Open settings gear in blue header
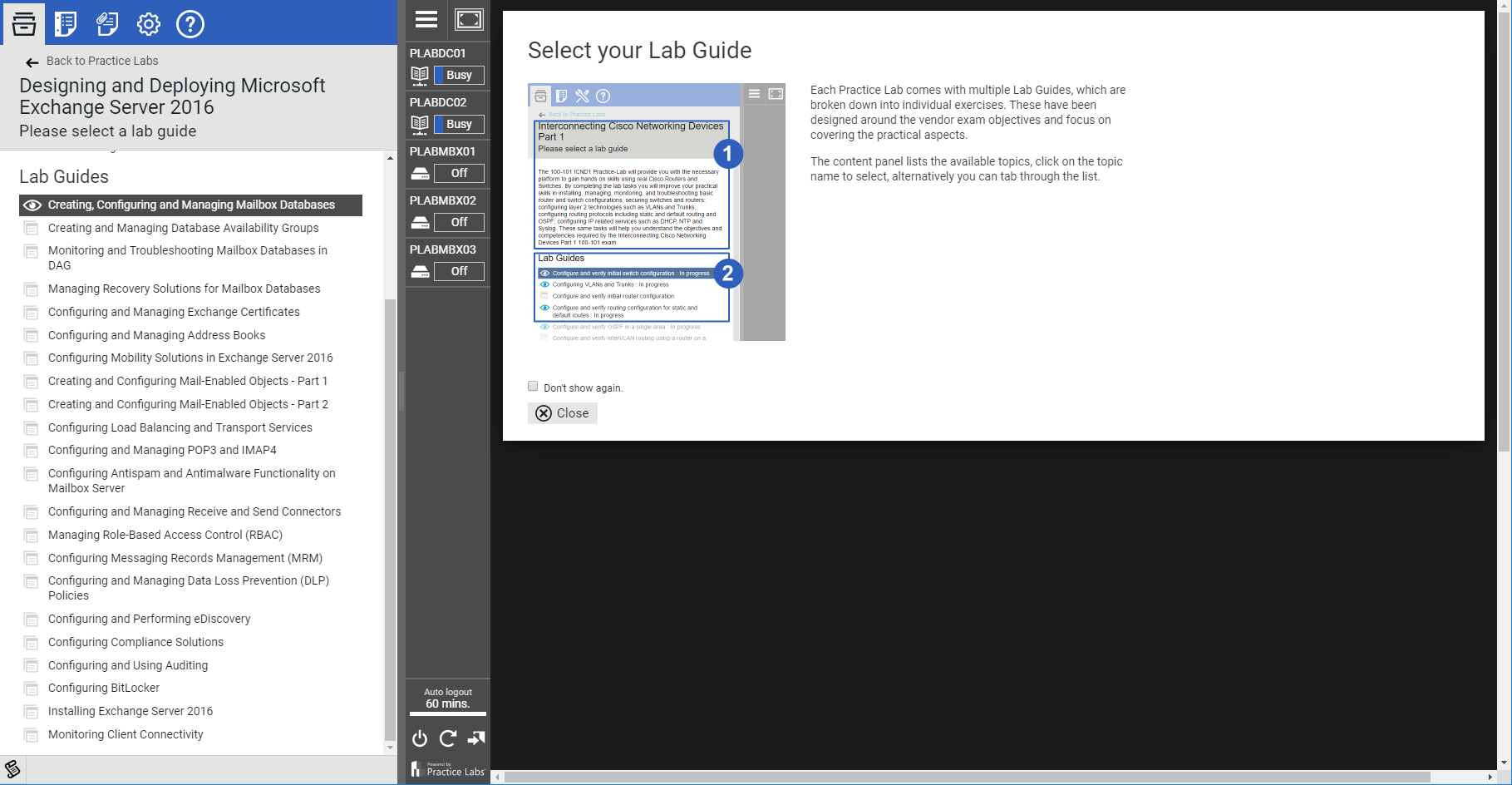The height and width of the screenshot is (785, 1512). 149,23
